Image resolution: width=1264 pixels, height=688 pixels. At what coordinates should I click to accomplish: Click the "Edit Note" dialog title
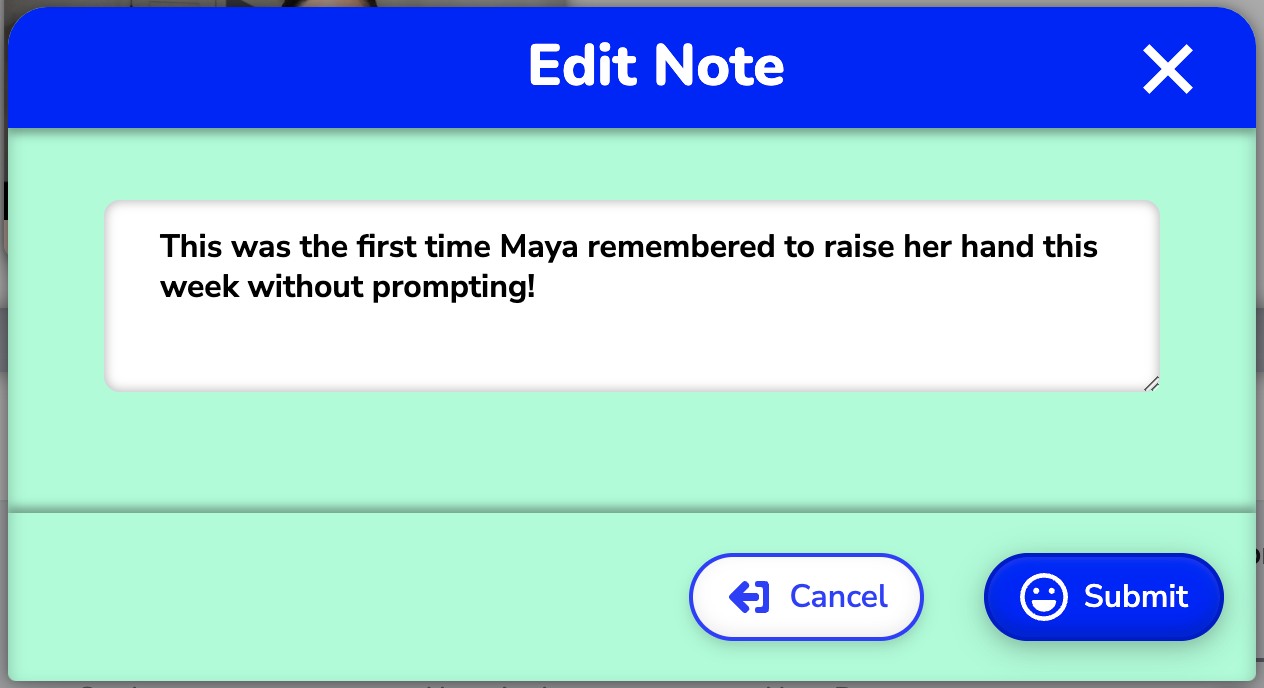(656, 66)
